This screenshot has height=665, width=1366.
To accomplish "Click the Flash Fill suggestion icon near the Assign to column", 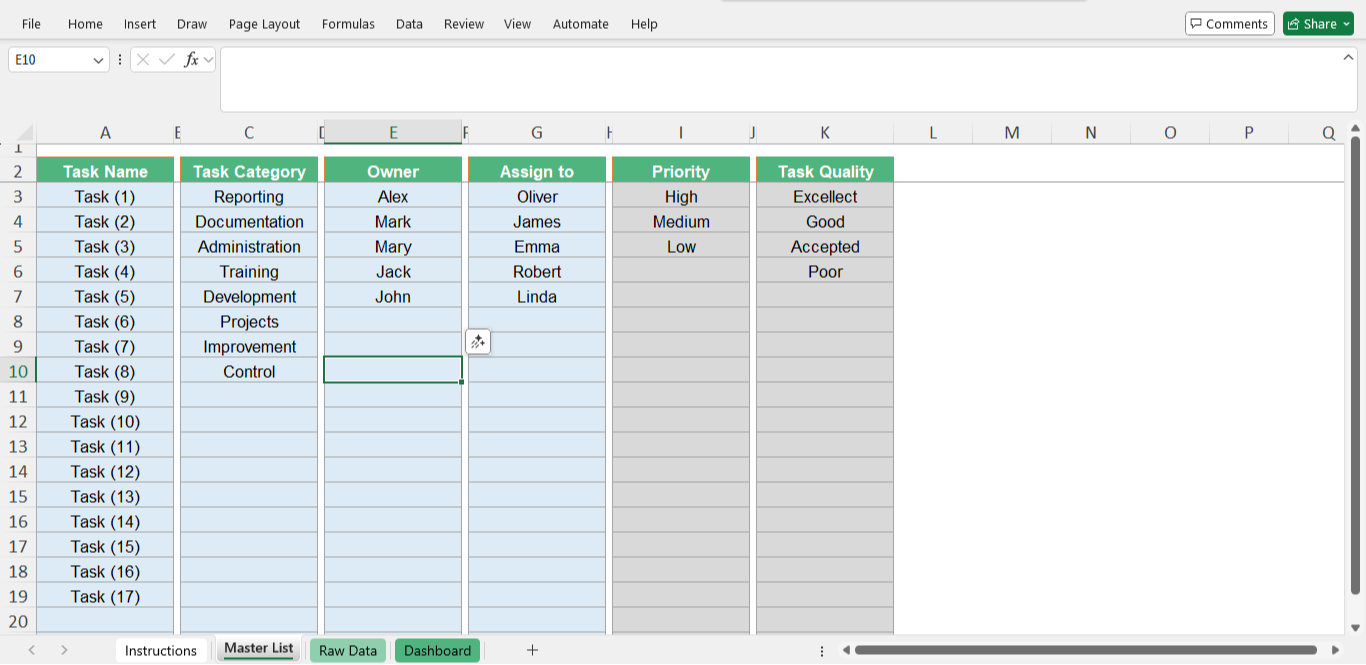I will click(478, 341).
